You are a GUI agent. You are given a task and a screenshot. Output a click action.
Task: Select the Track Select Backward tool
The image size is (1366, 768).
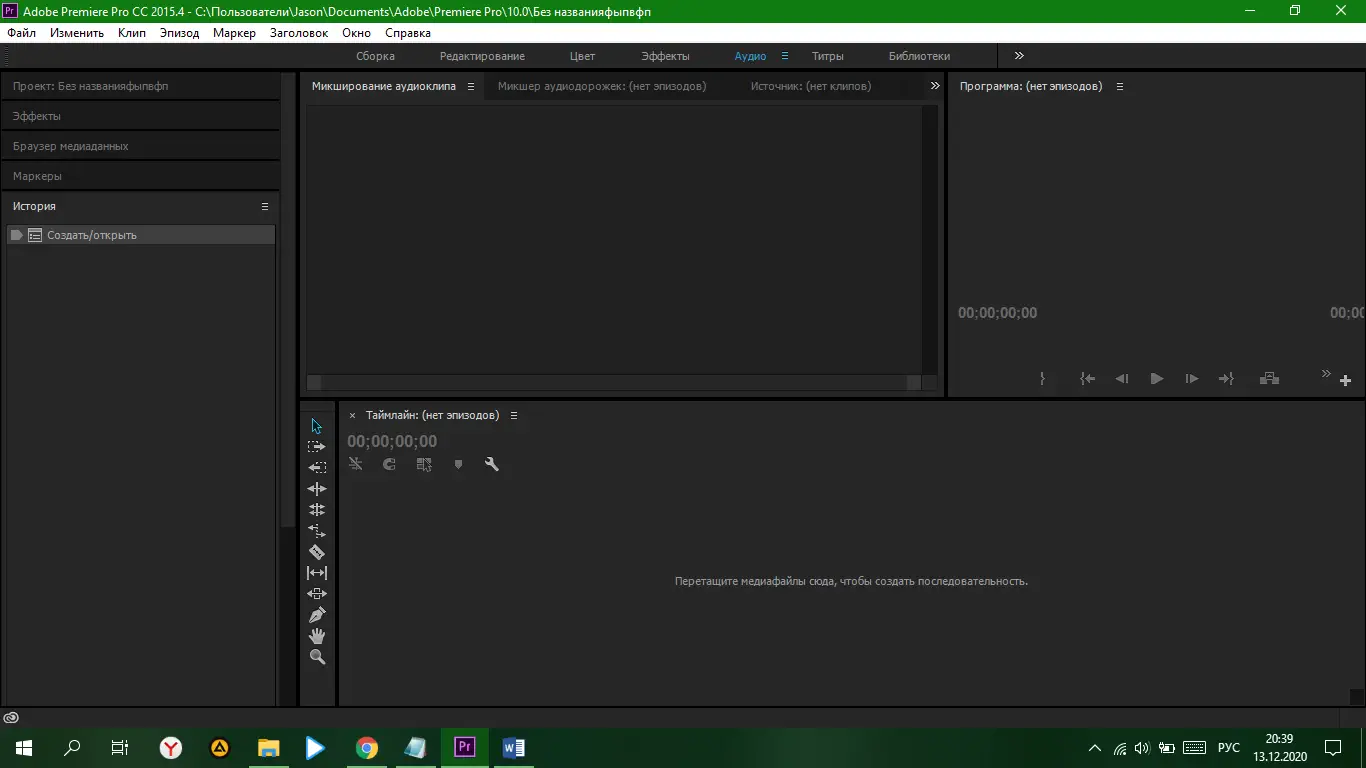tap(317, 468)
